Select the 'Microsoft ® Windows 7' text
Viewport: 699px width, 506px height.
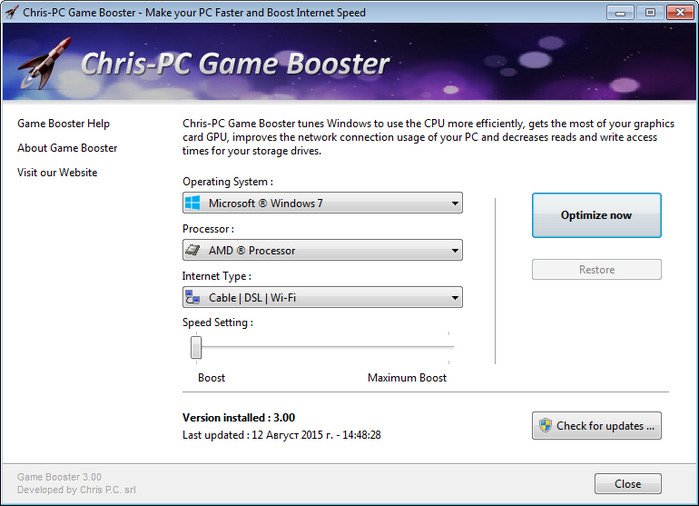pyautogui.click(x=265, y=203)
